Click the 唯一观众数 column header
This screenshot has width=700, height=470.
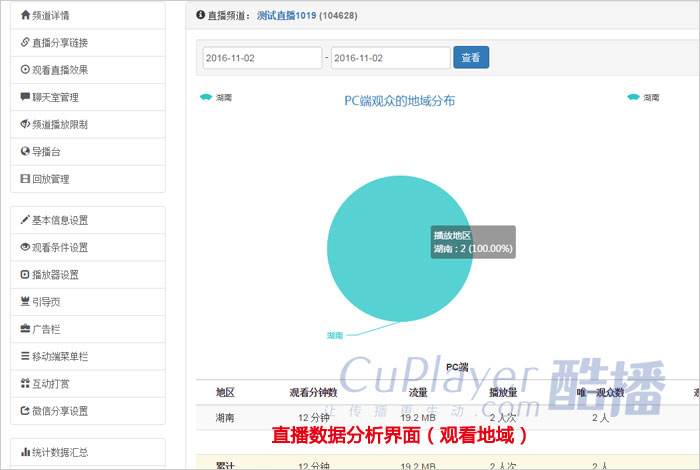600,392
